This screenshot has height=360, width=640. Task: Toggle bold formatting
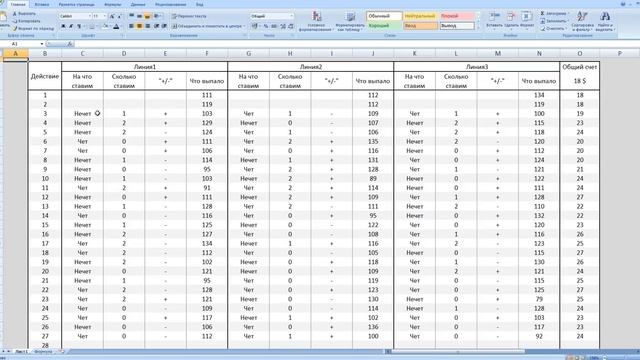tap(63, 26)
